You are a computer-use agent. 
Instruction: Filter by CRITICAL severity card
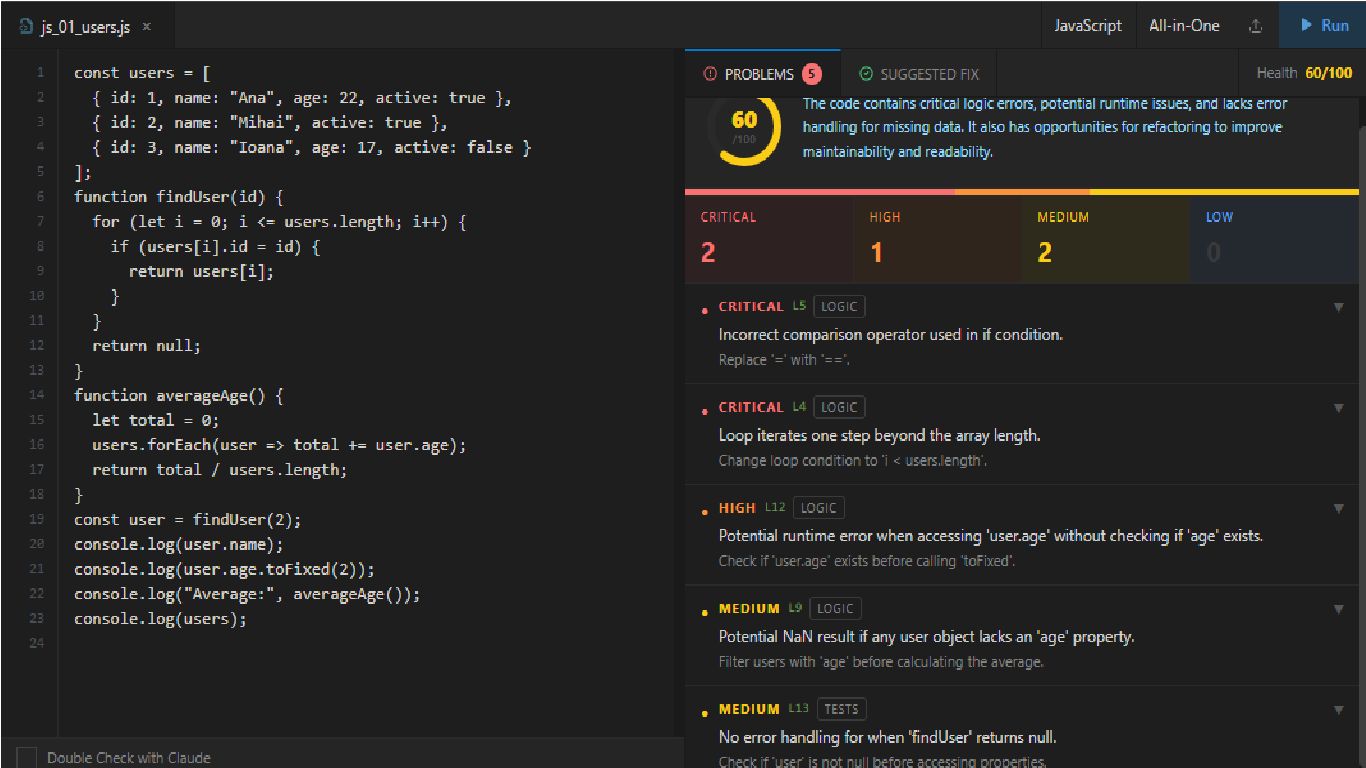[x=768, y=239]
